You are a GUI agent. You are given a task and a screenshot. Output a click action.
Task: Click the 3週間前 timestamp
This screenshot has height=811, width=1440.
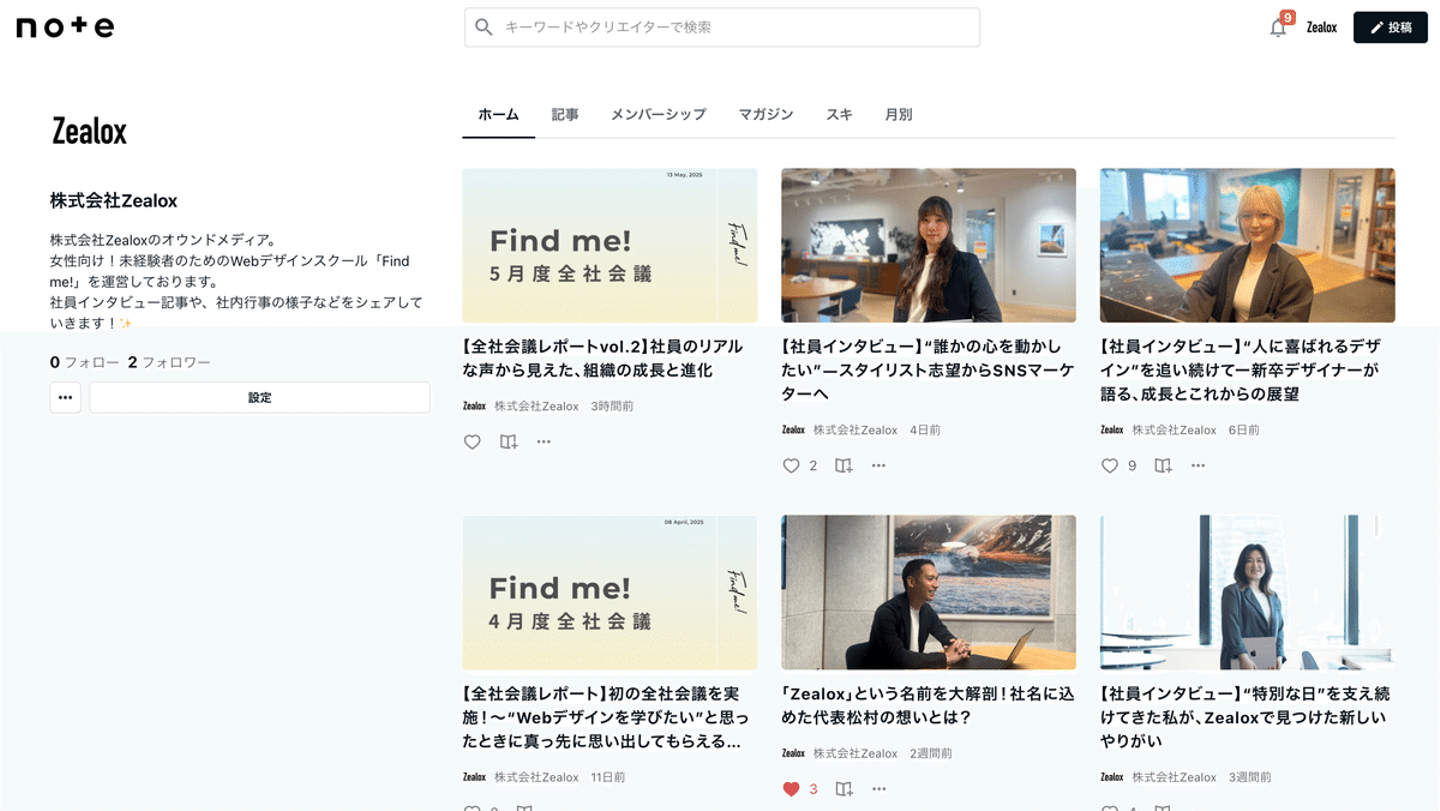click(x=1250, y=777)
